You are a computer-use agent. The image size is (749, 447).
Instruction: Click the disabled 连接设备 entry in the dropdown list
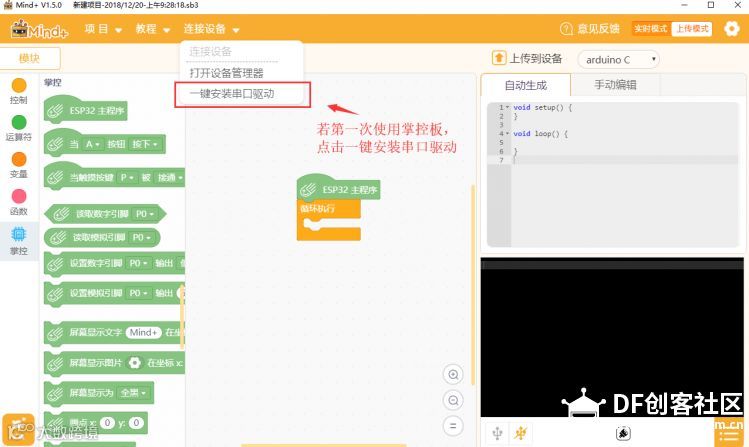coord(210,52)
